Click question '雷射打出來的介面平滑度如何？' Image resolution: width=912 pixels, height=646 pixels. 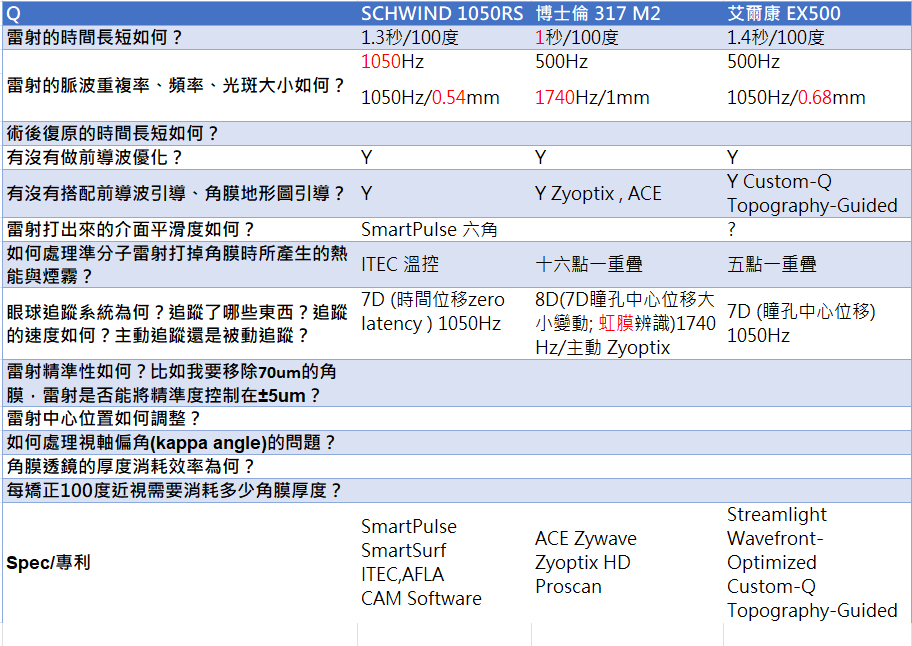(131, 229)
